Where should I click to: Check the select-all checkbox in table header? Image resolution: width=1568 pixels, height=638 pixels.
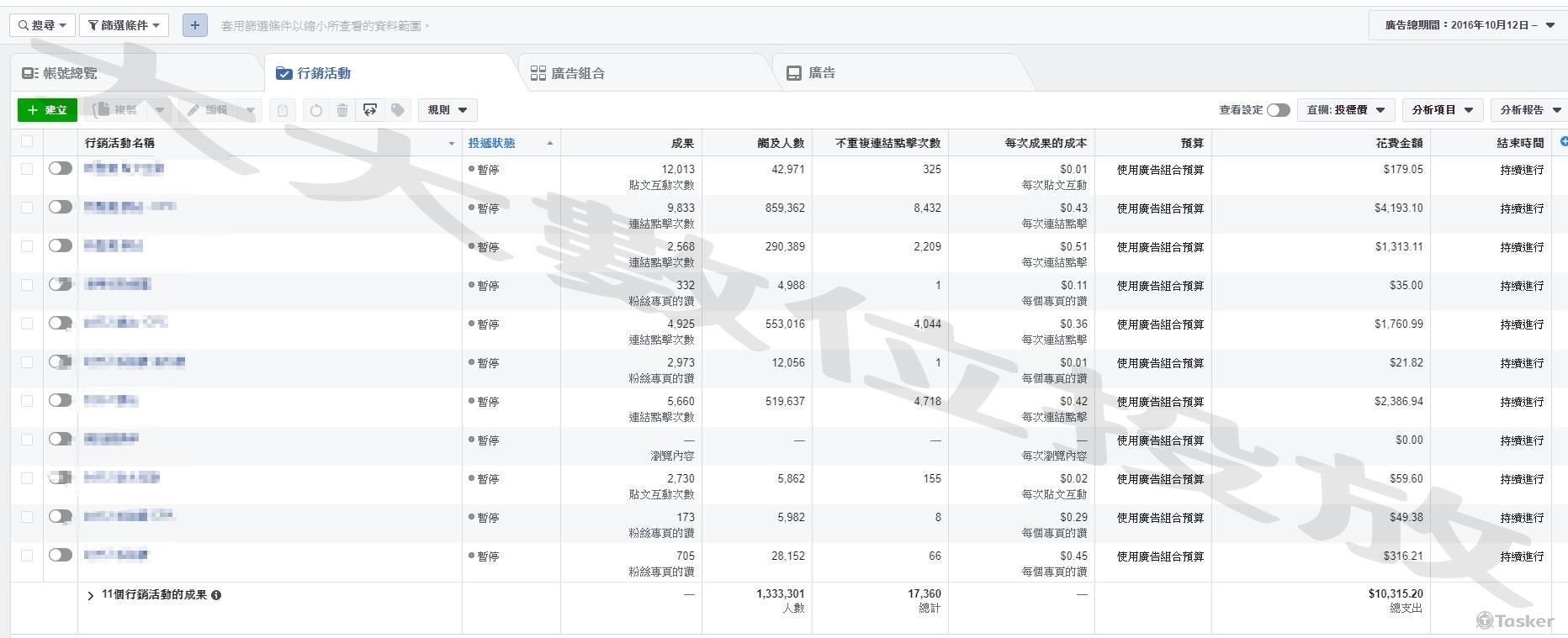pos(27,142)
